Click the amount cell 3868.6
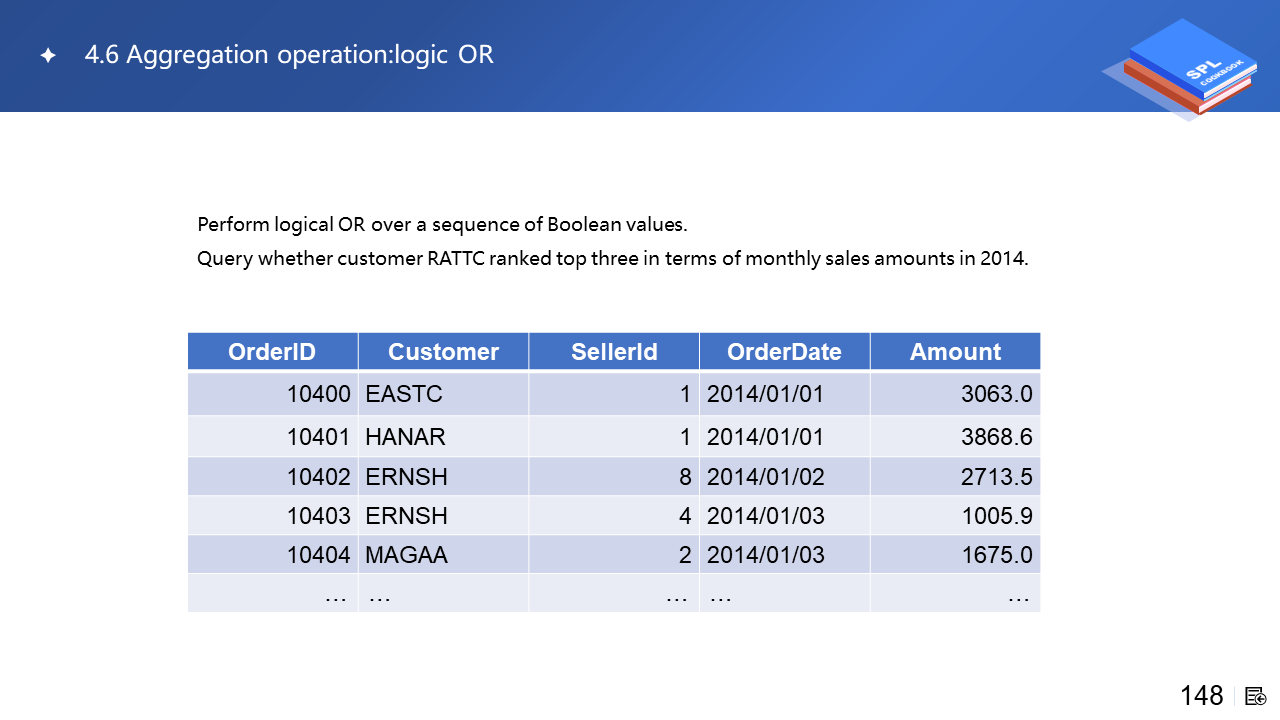The height and width of the screenshot is (720, 1280). coord(955,437)
